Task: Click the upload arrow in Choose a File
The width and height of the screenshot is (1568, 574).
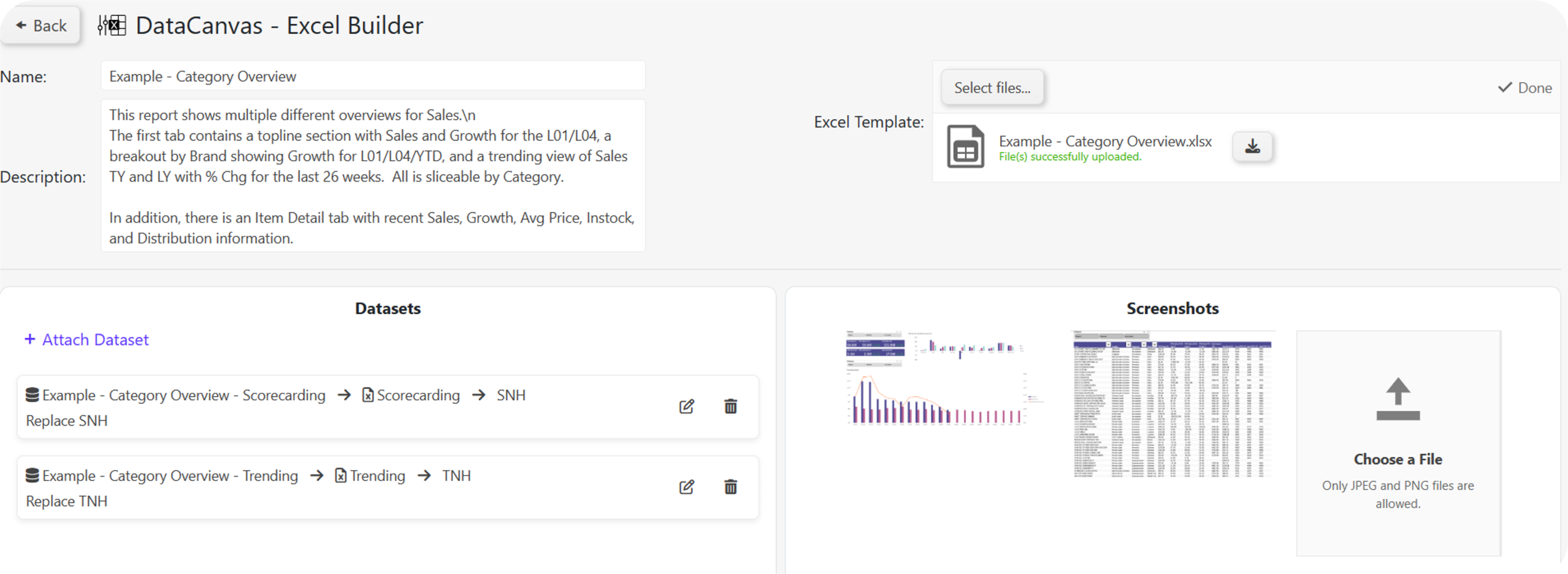Action: 1397,399
